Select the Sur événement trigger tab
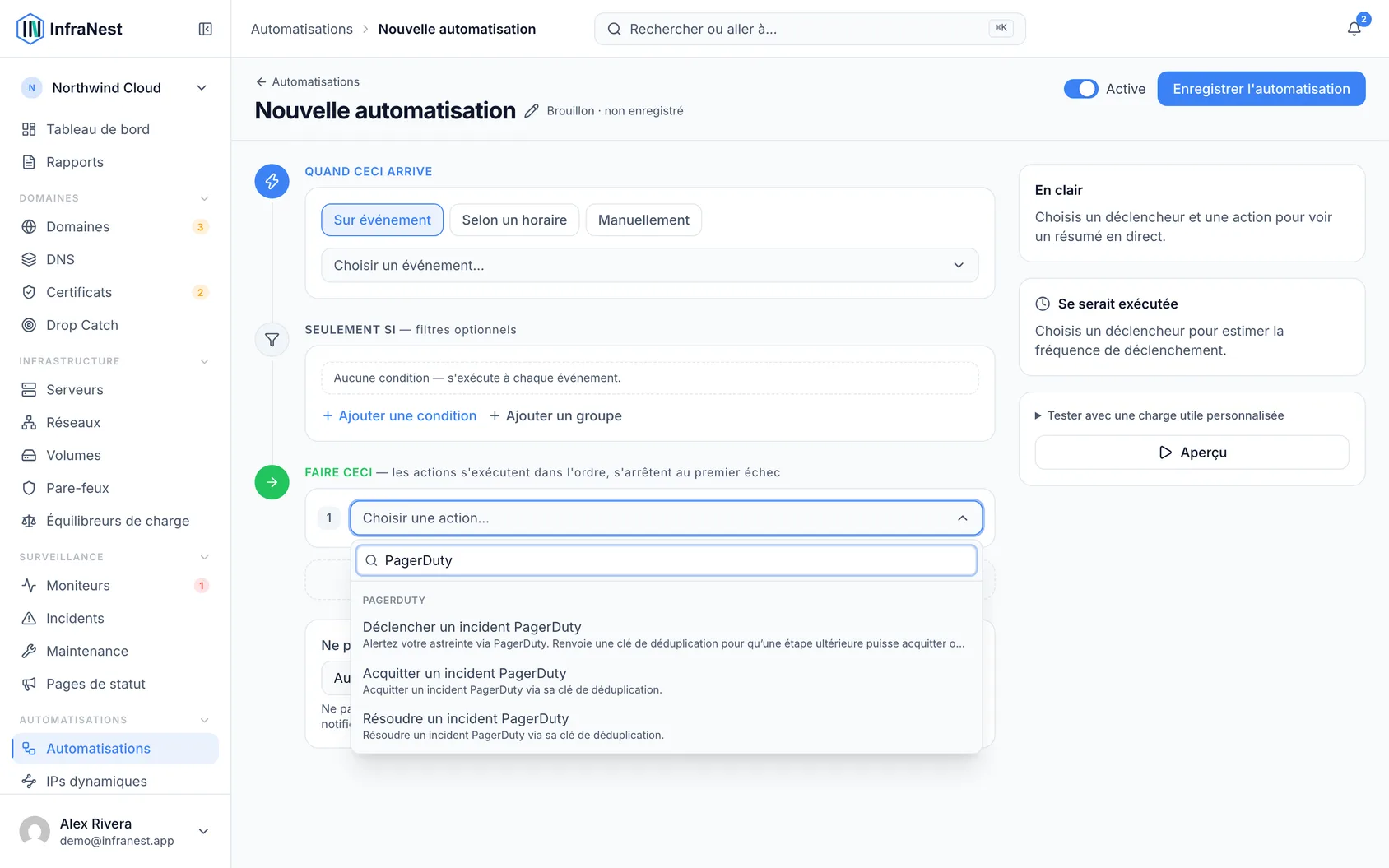This screenshot has height=868, width=1389. pyautogui.click(x=382, y=220)
